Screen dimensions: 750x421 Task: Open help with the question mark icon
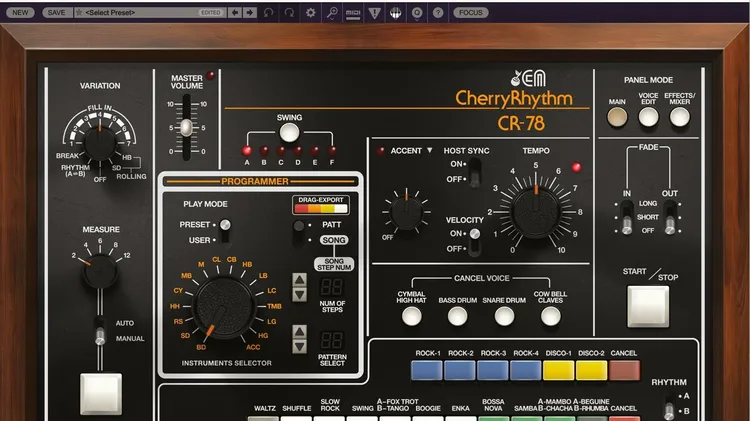[x=438, y=13]
